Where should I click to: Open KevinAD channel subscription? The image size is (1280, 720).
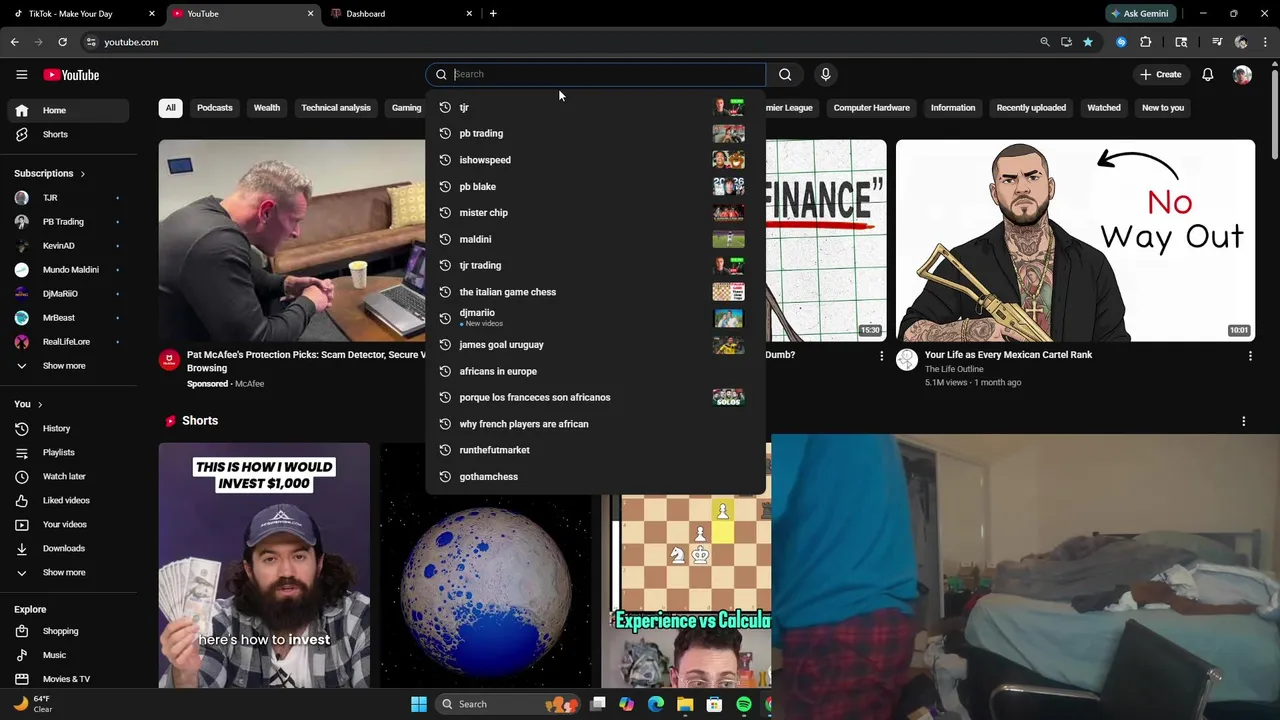click(x=68, y=246)
